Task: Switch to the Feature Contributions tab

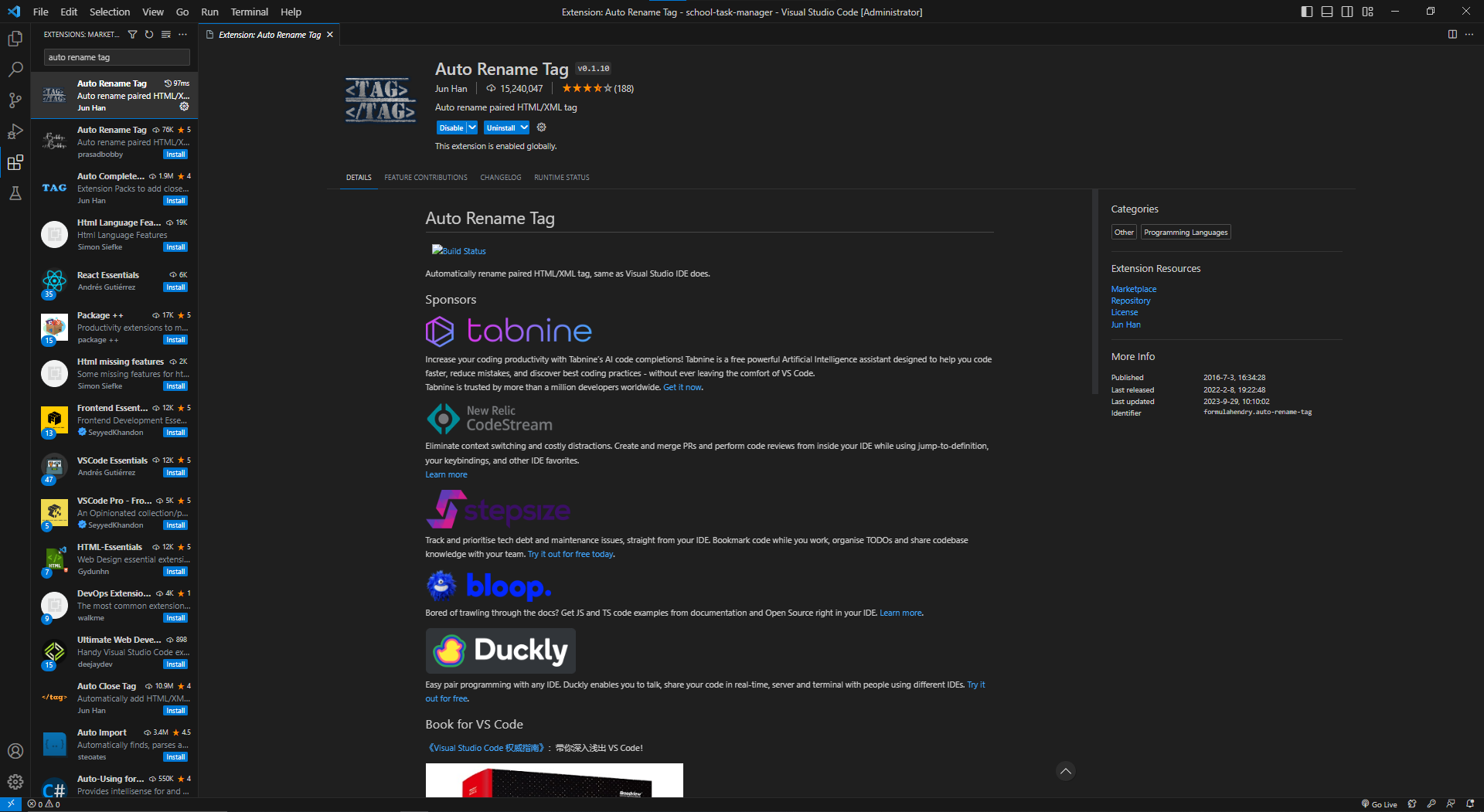Action: [x=426, y=178]
